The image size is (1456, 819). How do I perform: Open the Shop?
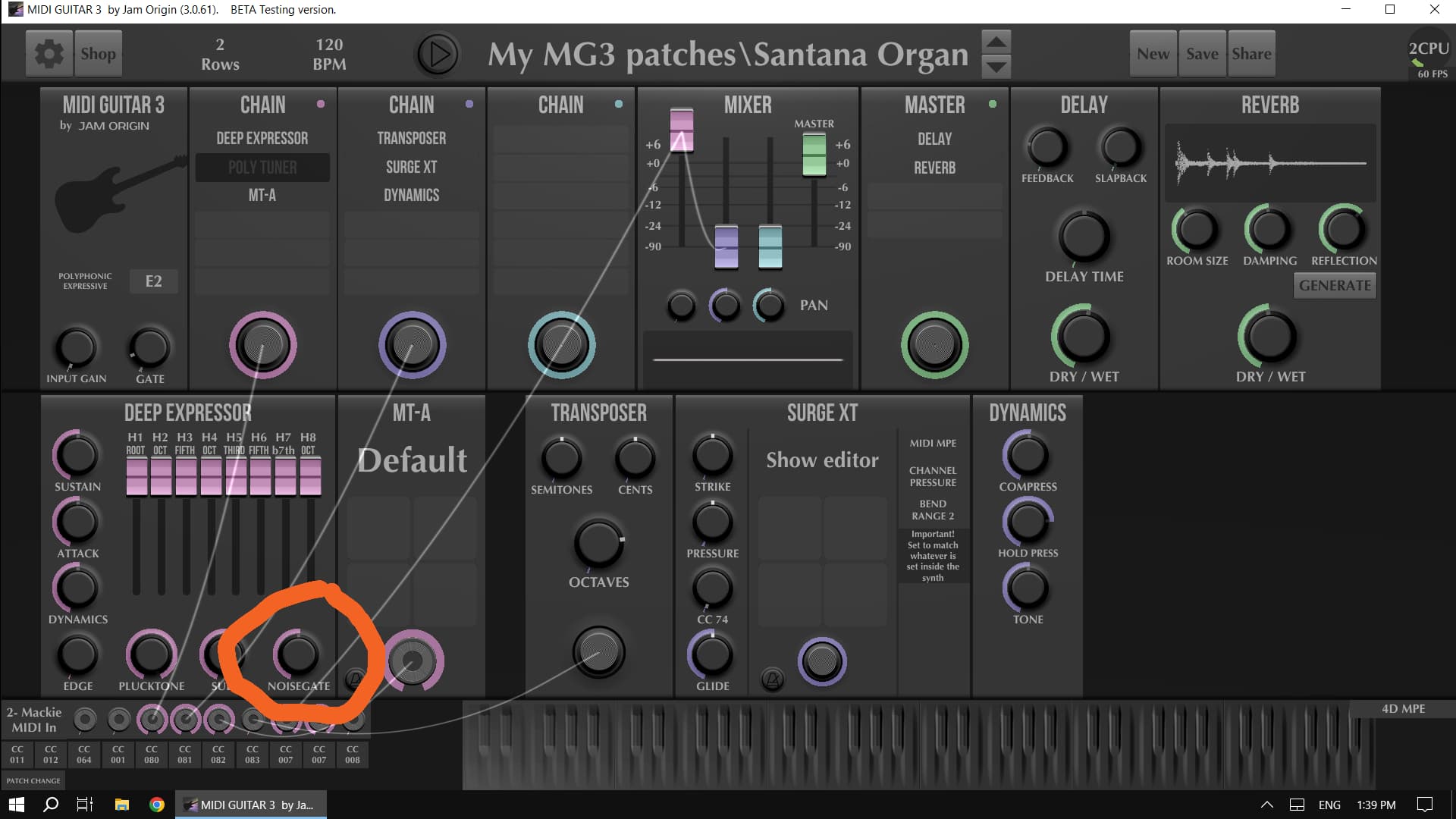coord(98,54)
